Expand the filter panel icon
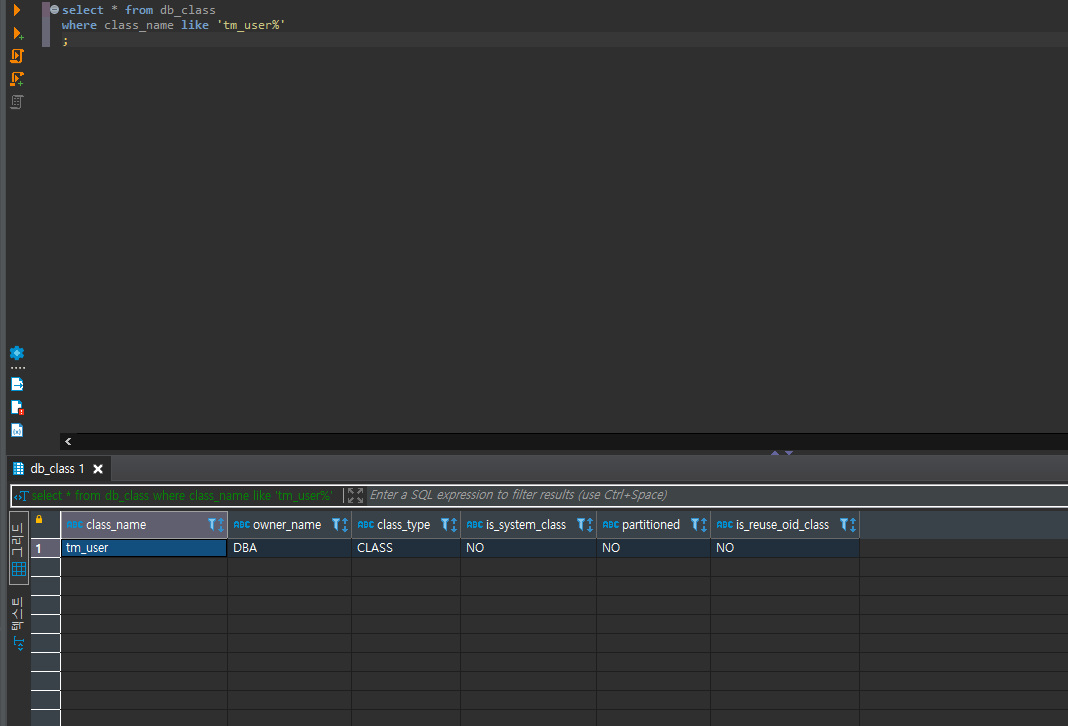Screen dimensions: 1068x726 pyautogui.click(x=355, y=495)
